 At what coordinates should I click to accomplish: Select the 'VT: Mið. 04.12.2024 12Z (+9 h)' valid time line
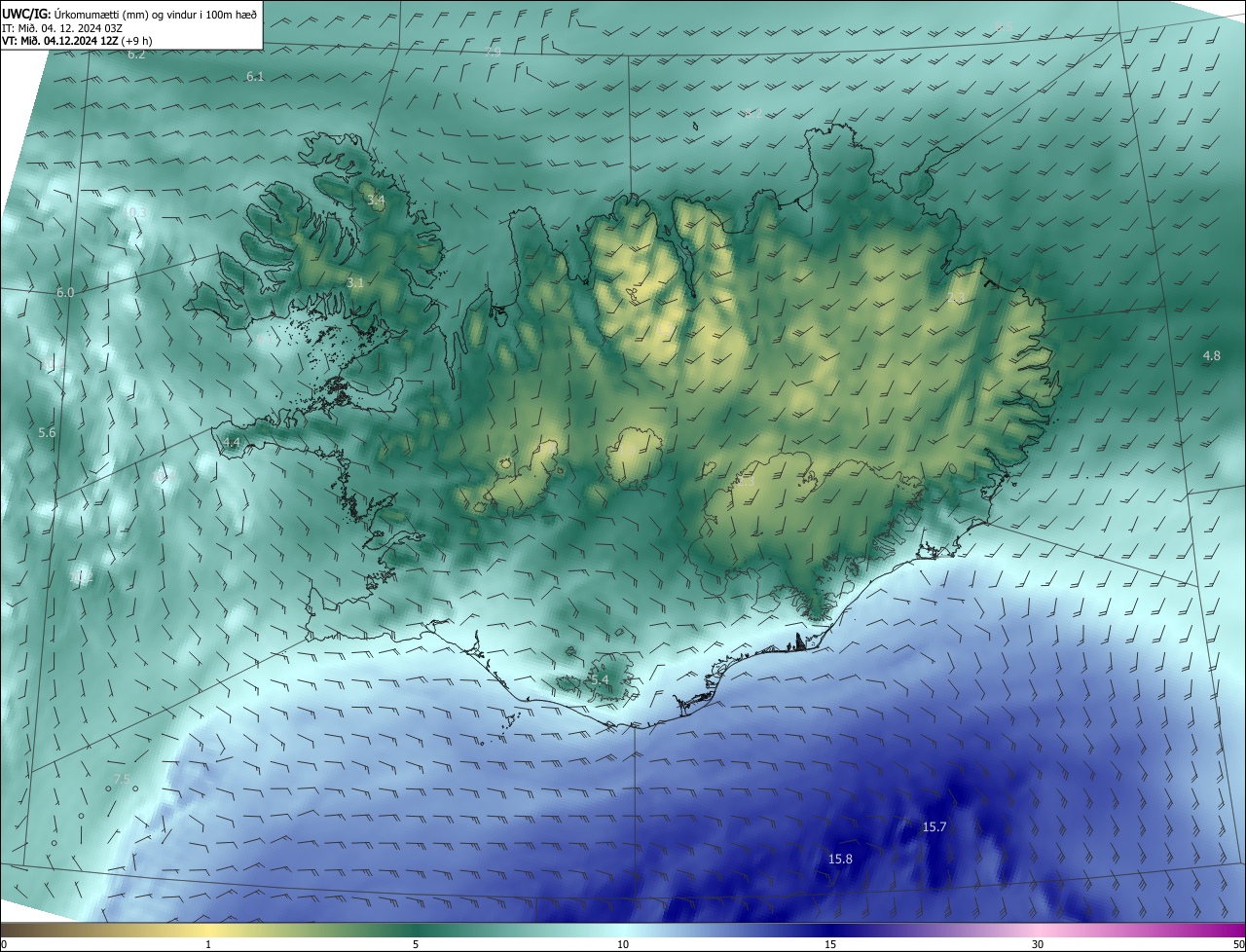click(x=77, y=41)
